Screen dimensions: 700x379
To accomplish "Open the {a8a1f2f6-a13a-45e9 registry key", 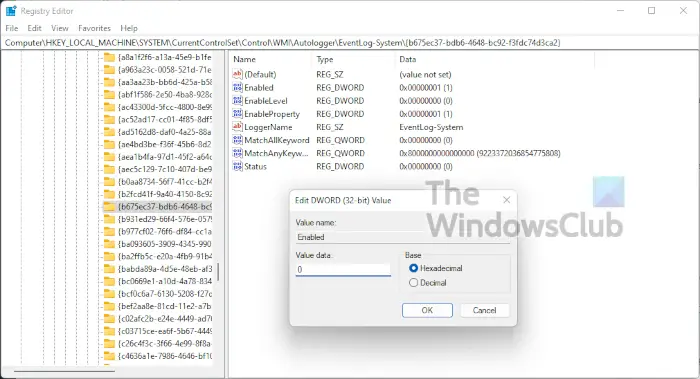I will (164, 57).
